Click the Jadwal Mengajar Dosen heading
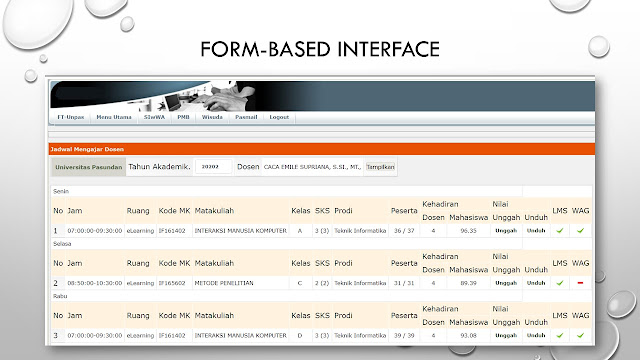This screenshot has width=640, height=360. click(87, 149)
